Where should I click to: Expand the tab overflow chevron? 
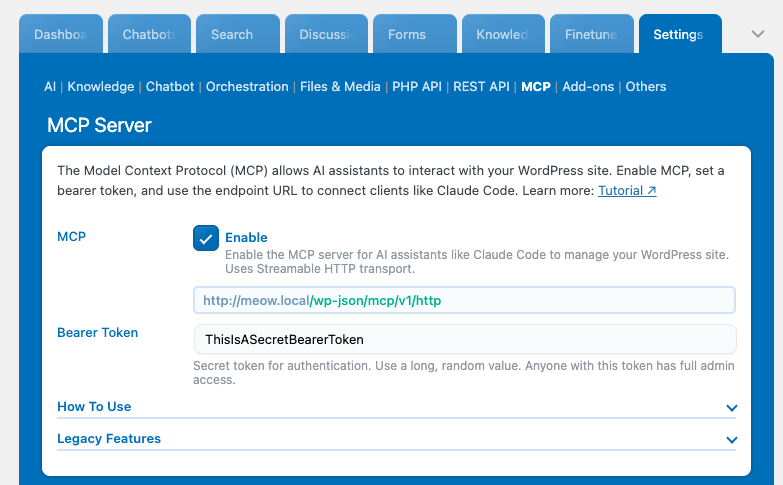click(758, 34)
